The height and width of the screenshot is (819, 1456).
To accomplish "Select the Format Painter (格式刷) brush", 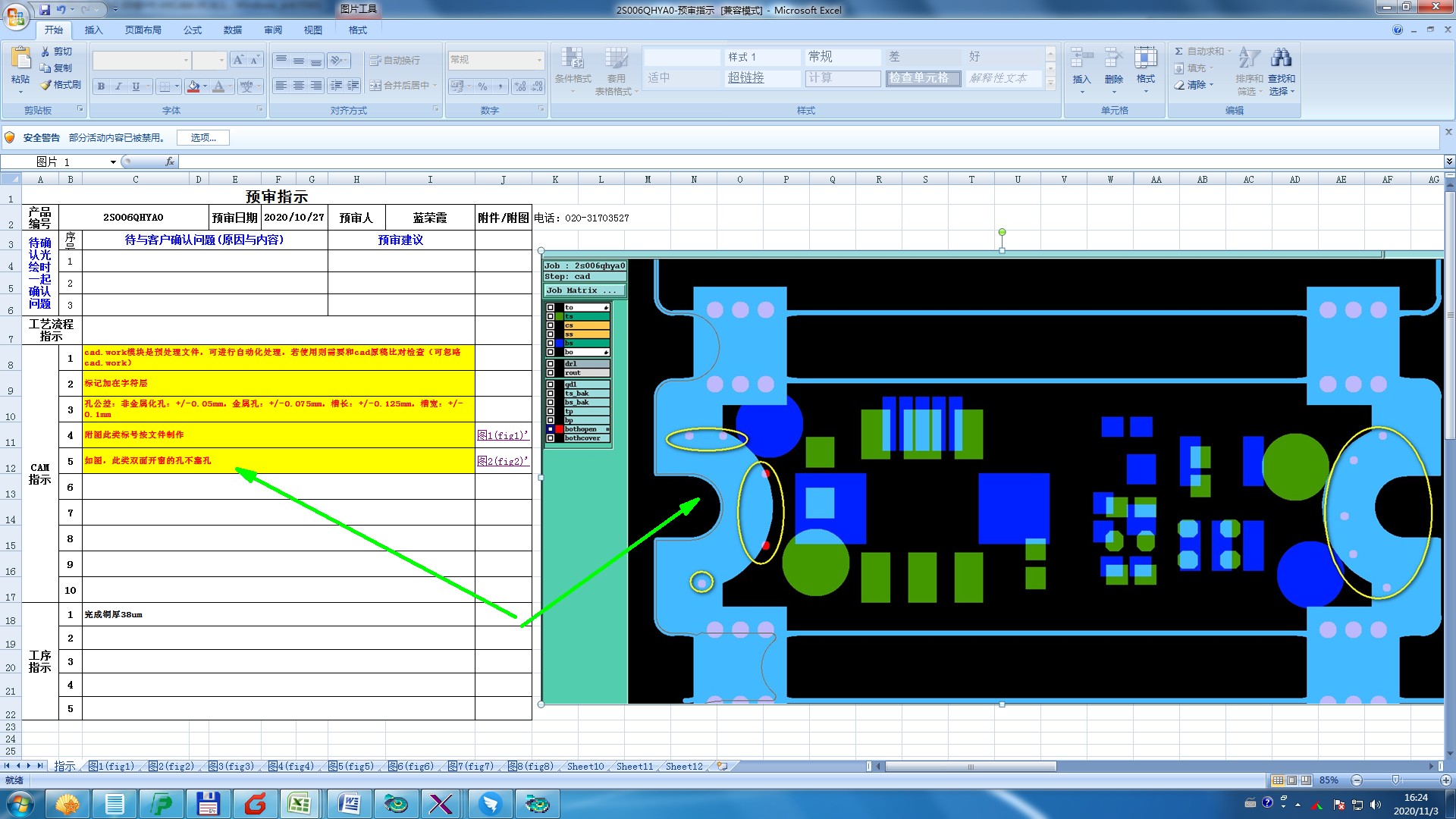I will [x=46, y=85].
